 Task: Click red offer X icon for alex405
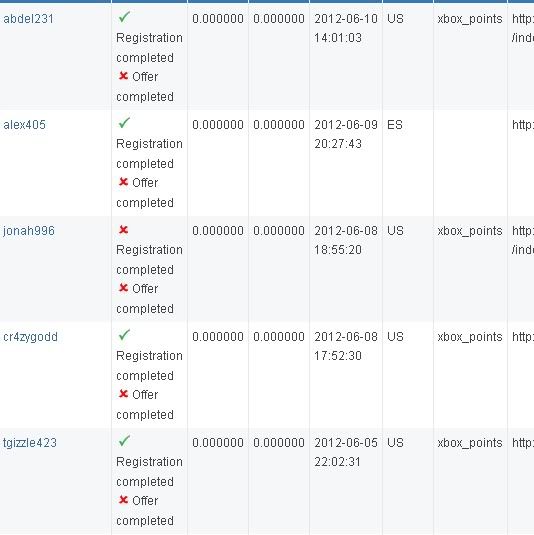pos(123,182)
